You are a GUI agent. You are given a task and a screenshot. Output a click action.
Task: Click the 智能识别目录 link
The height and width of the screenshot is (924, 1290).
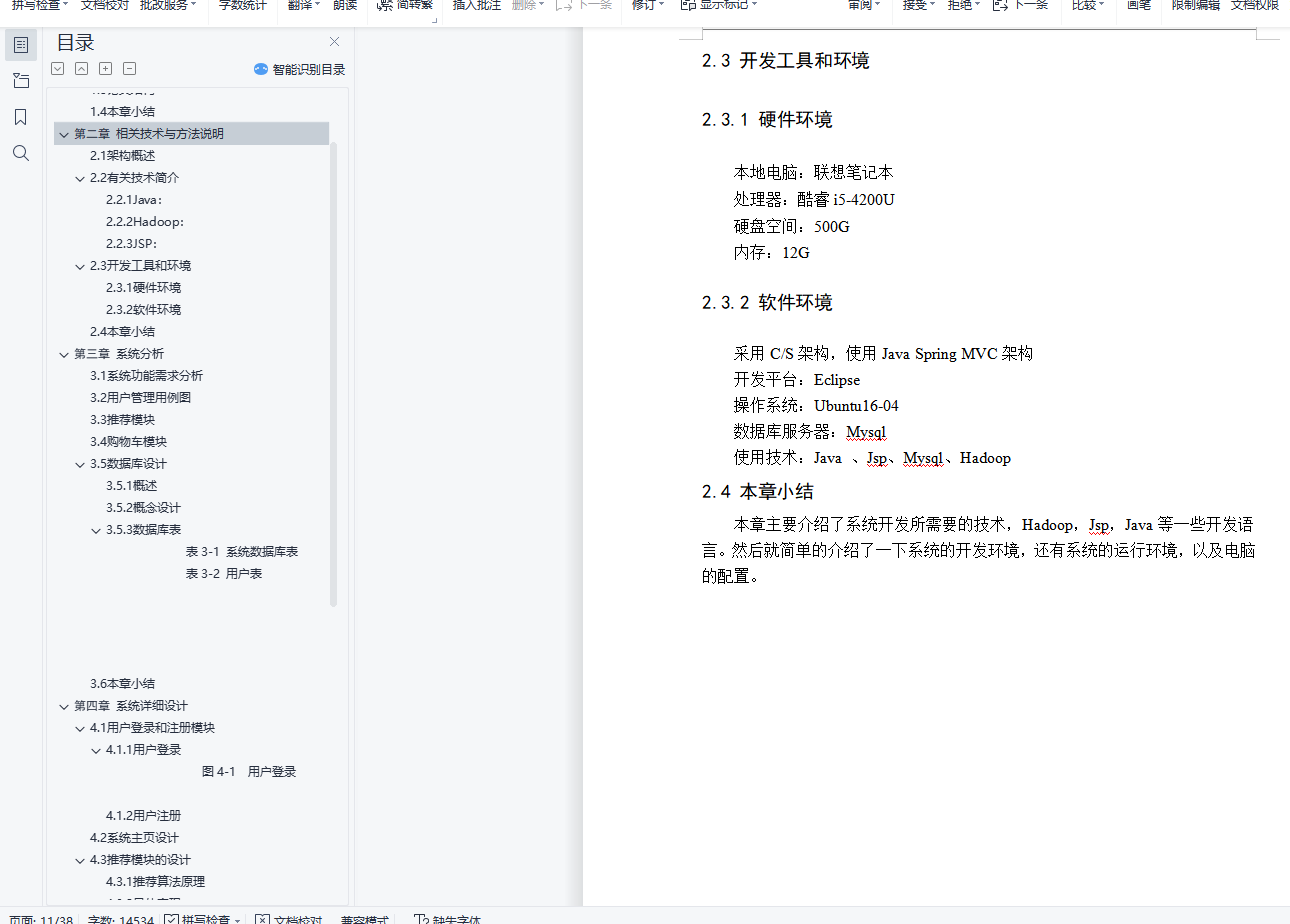coord(309,70)
